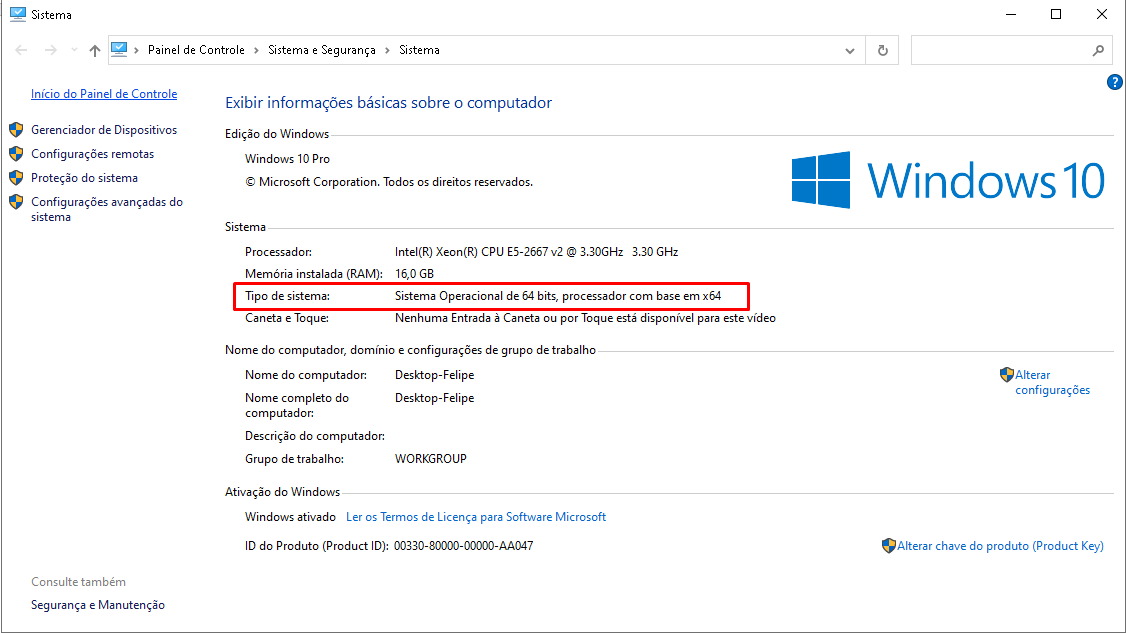Open the recent locations dropdown arrow
Screen dimensions: 1126x633
click(74, 50)
